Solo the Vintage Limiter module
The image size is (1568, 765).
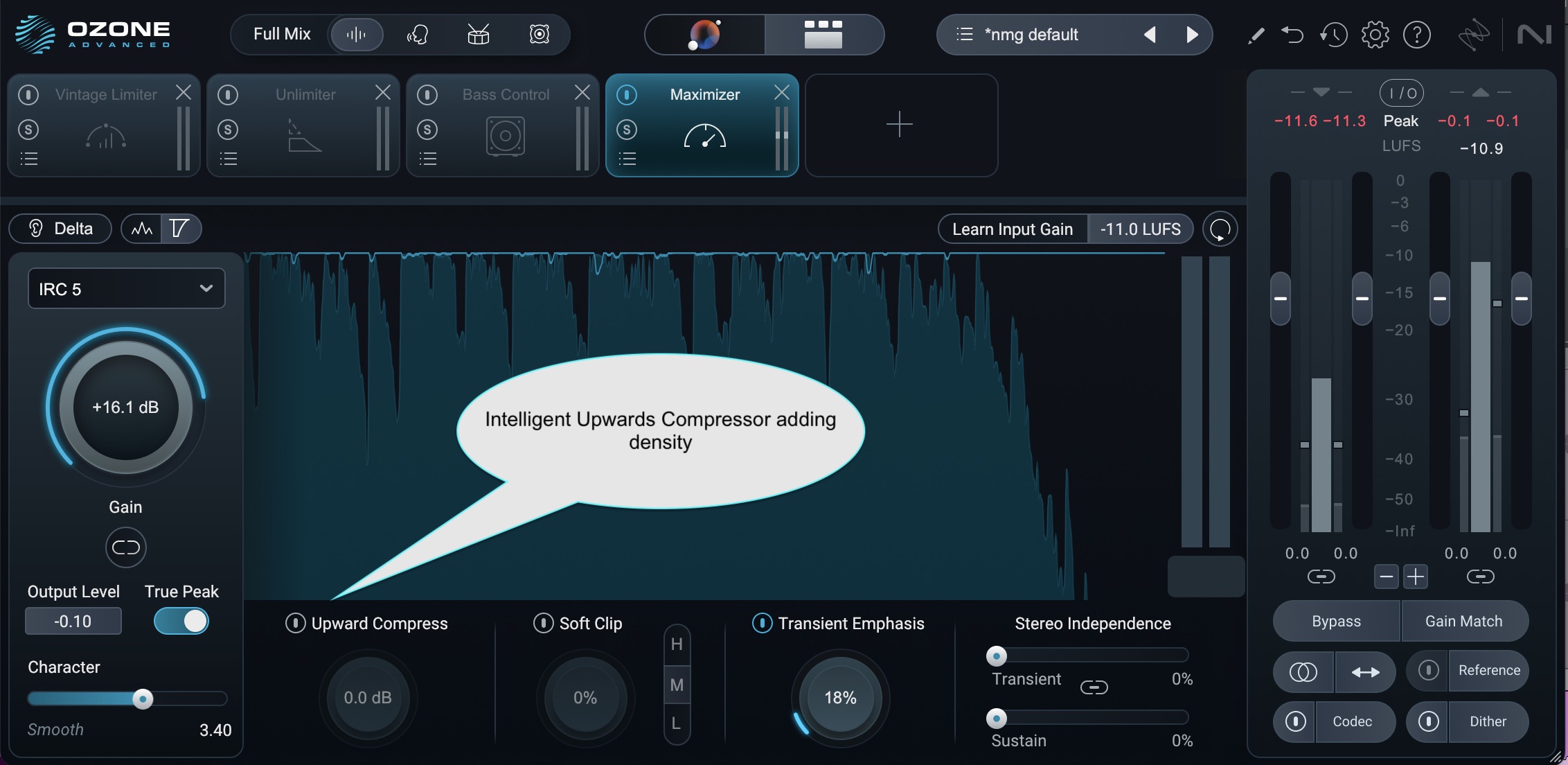click(x=28, y=130)
